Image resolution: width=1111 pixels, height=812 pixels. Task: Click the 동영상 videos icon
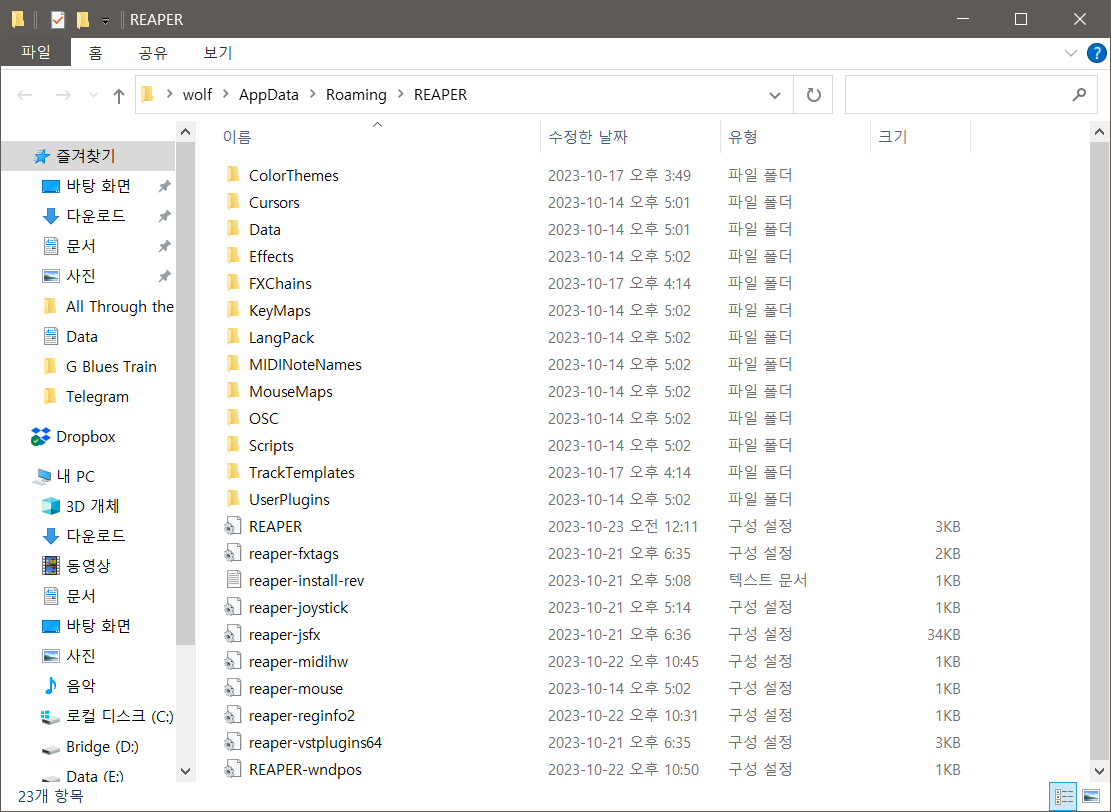pos(51,565)
